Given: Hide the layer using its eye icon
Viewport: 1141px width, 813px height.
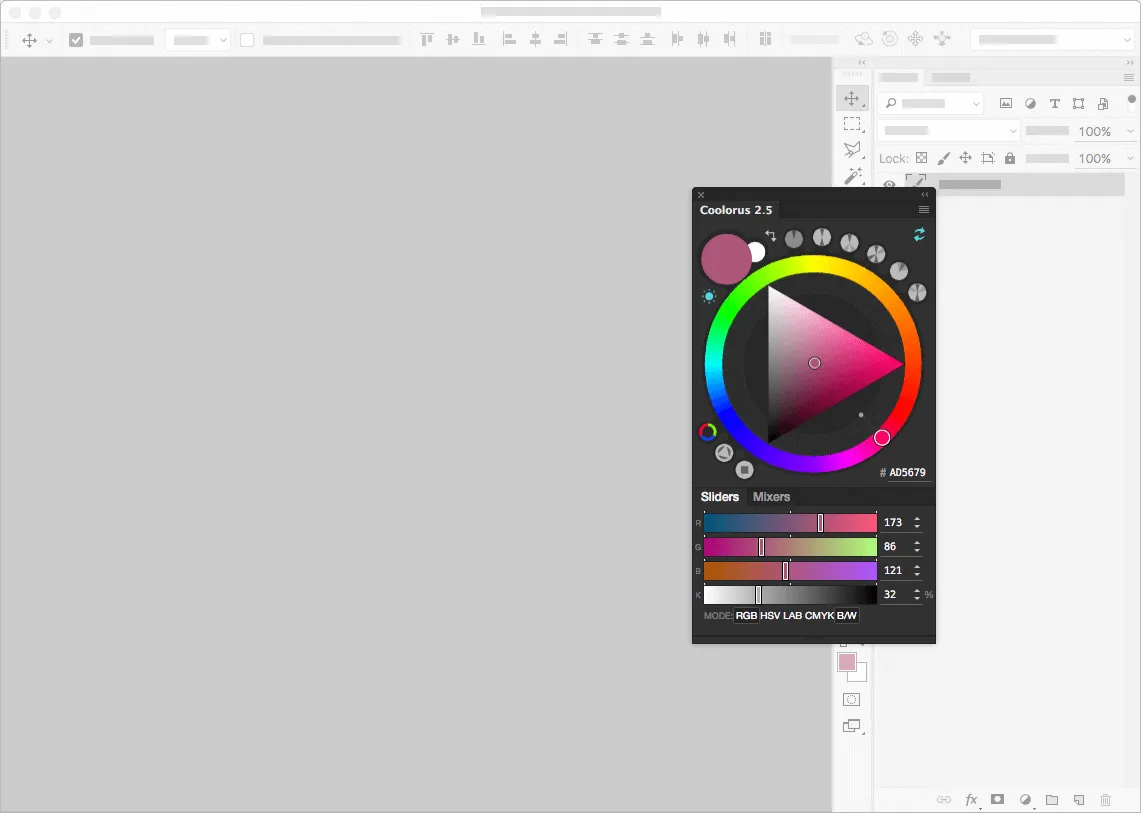Looking at the screenshot, I should pyautogui.click(x=889, y=184).
